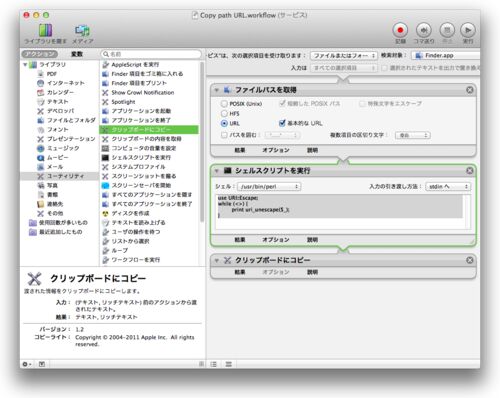Switch to the Variables (変数) tab
The width and height of the screenshot is (500, 398).
pyautogui.click(x=77, y=54)
